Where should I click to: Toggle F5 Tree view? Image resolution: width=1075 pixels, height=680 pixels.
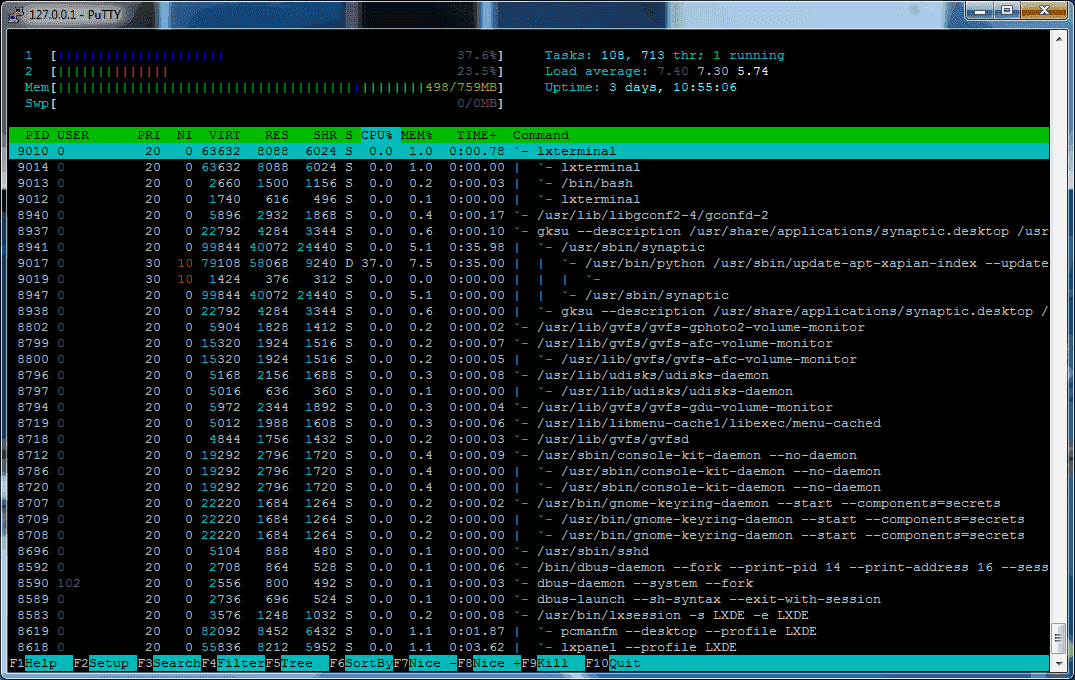click(x=297, y=663)
